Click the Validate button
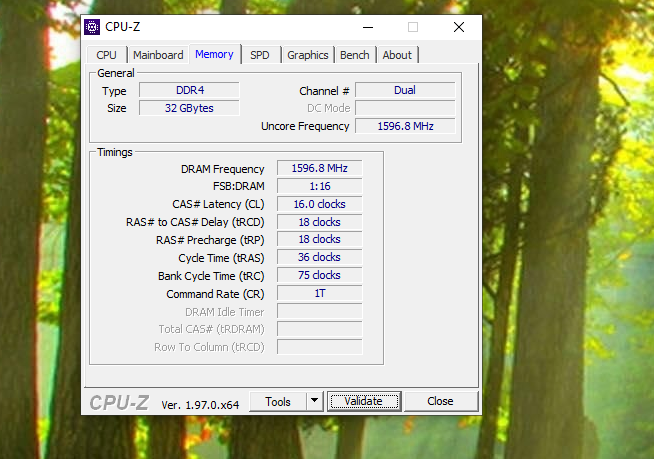Screen dimensions: 654x459 (x=364, y=401)
